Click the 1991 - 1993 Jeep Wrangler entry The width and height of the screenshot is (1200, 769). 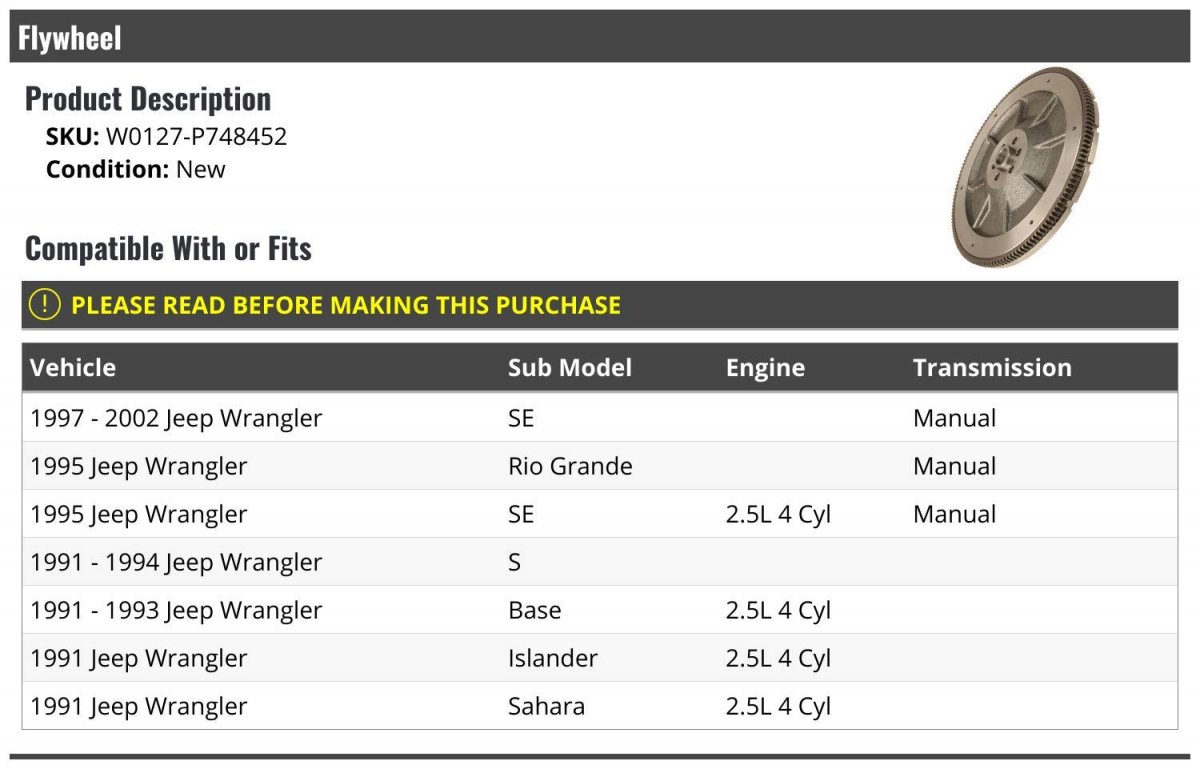click(176, 610)
